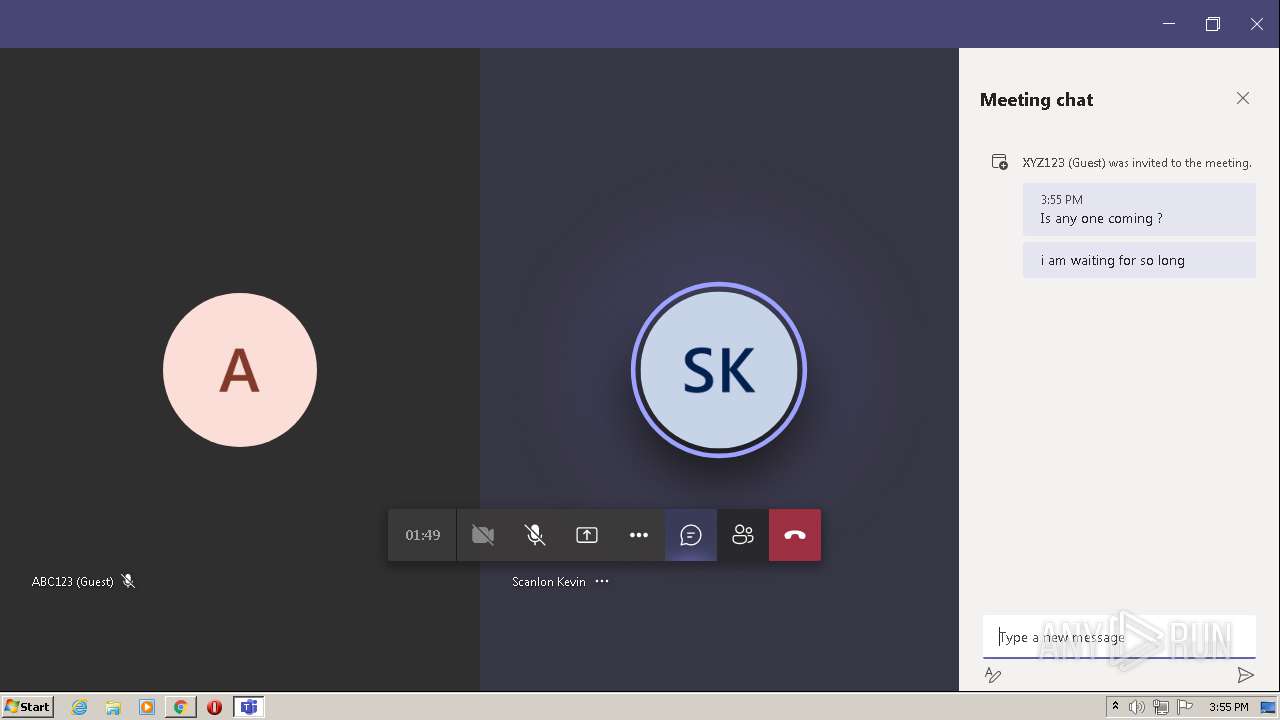Click the Scanlon Kevin name label
Screen dimensions: 1280x720
coord(549,581)
